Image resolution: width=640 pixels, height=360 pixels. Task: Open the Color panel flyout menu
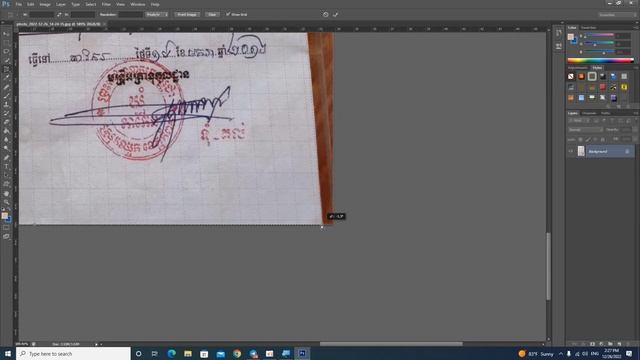636,28
